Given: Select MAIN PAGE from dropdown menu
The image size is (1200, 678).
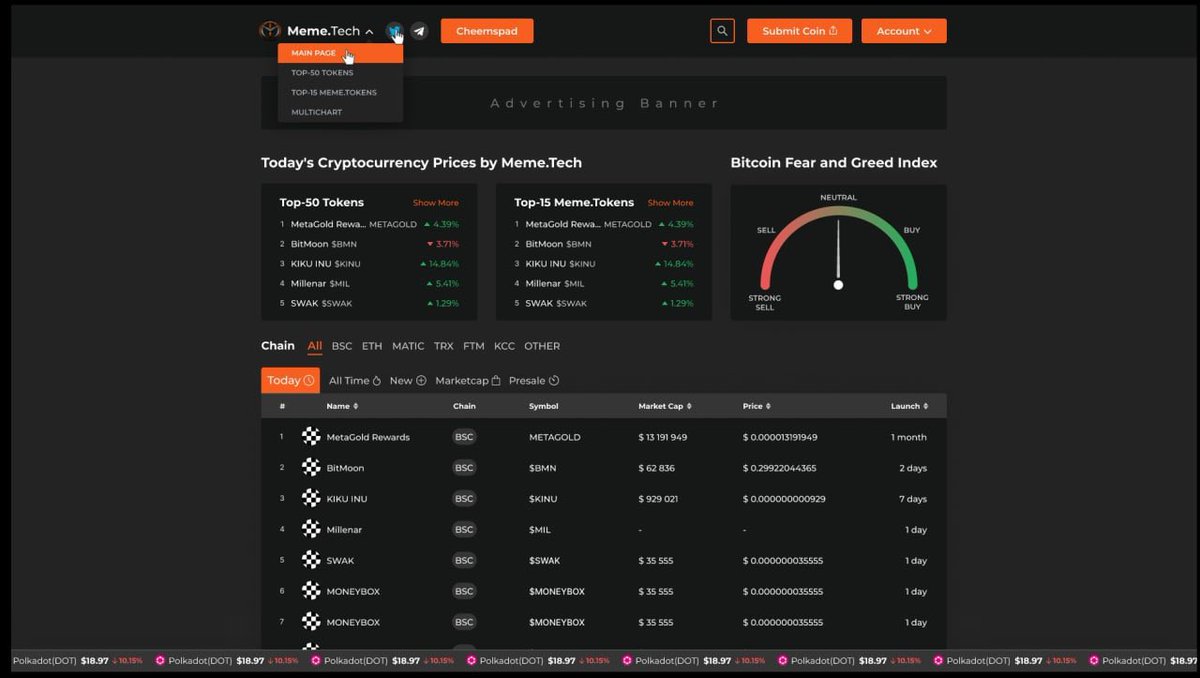Looking at the screenshot, I should pos(340,53).
